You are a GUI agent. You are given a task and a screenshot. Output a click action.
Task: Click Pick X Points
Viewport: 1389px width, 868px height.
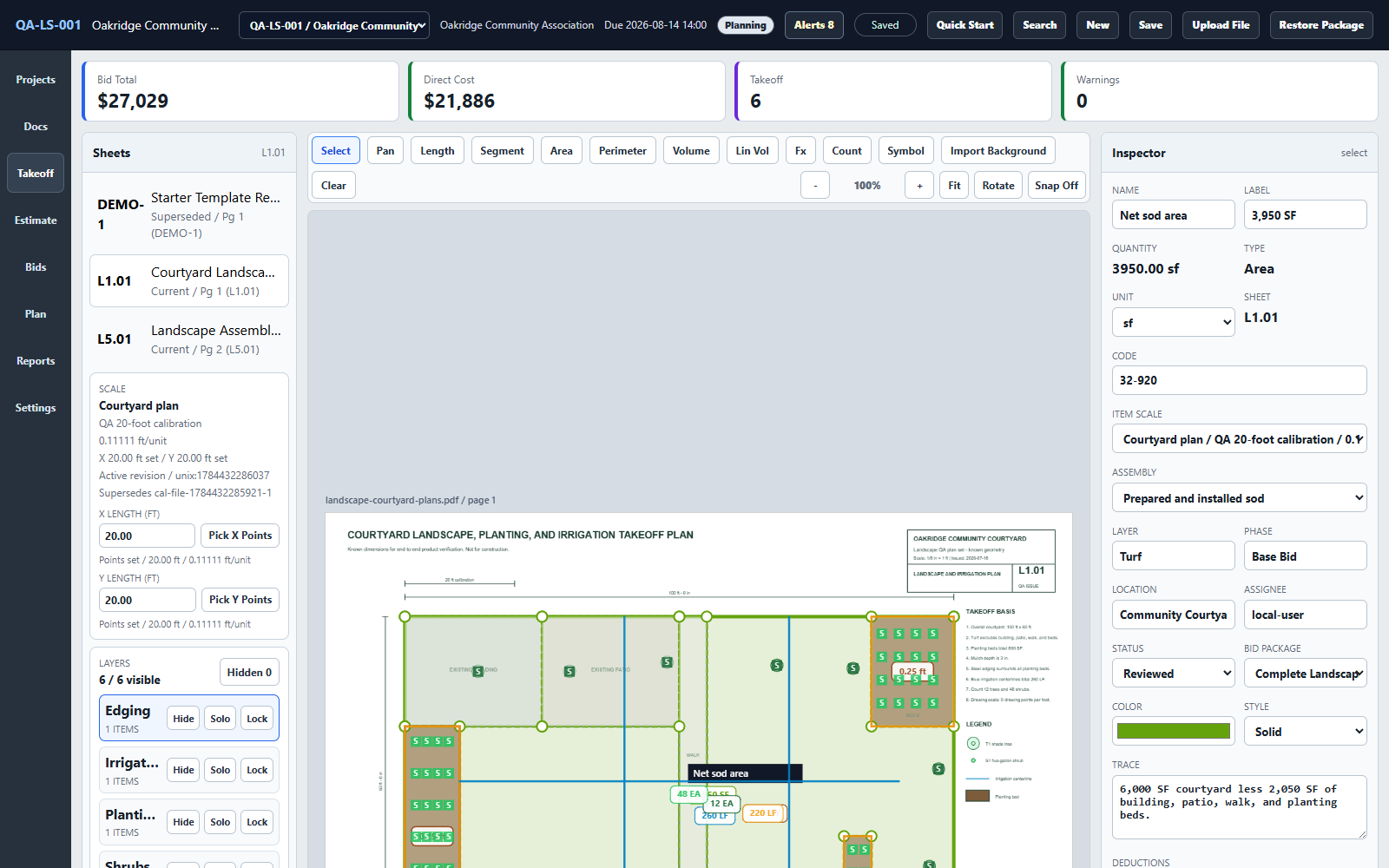point(240,536)
